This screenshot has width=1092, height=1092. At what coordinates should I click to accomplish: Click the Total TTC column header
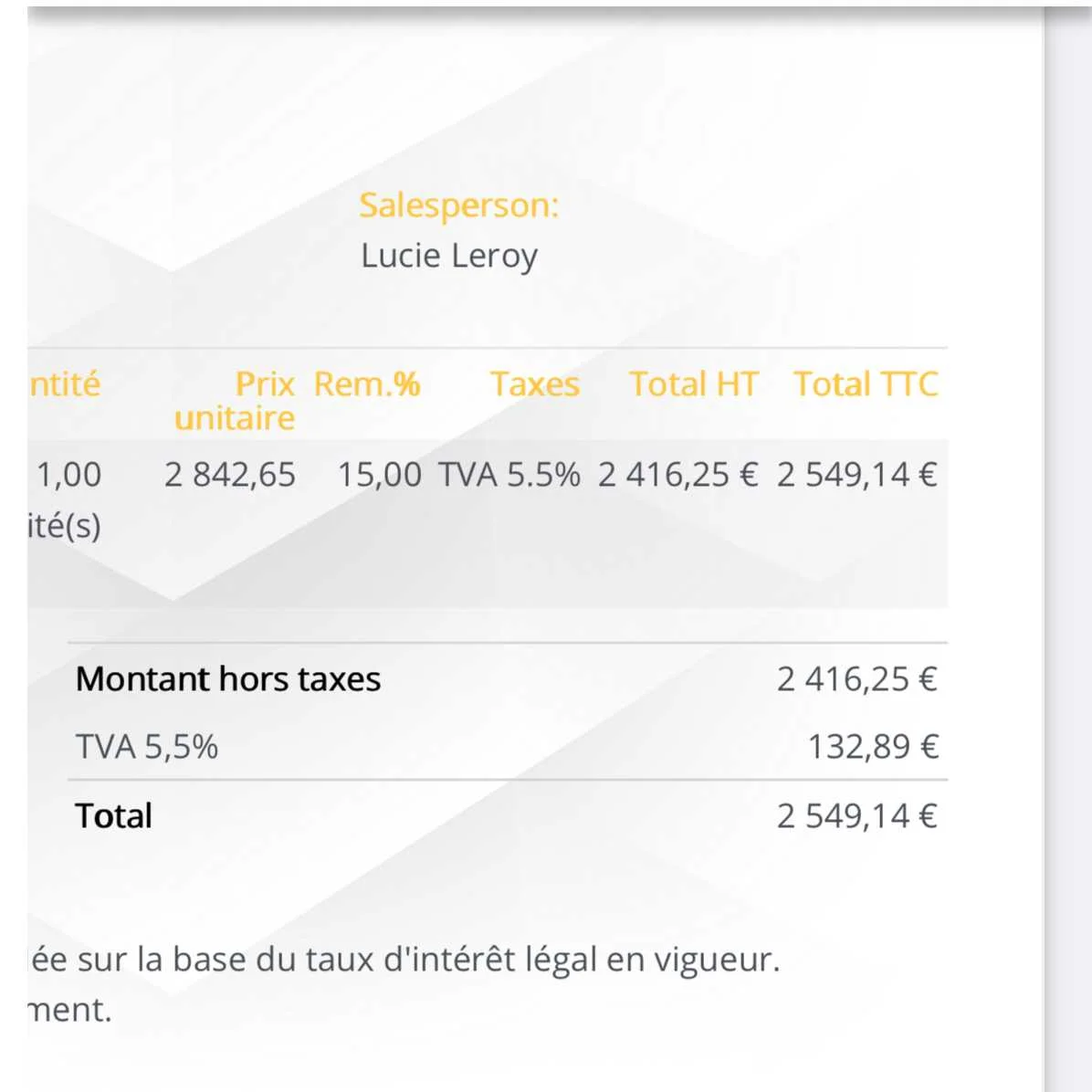(x=866, y=384)
